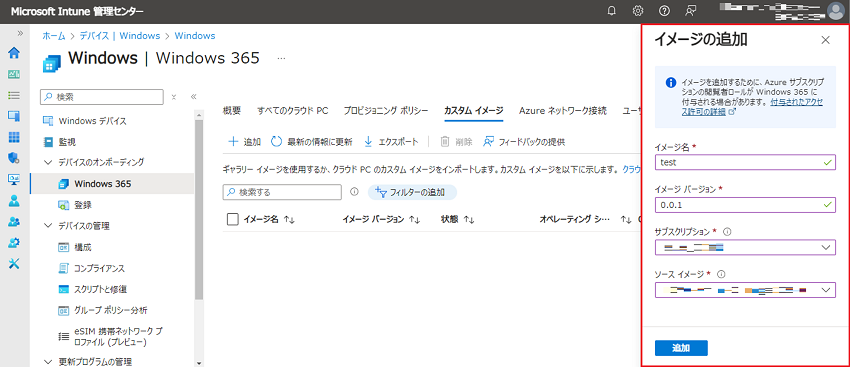
Task: Open Reports monitor icon in left rail
Action: click(14, 179)
